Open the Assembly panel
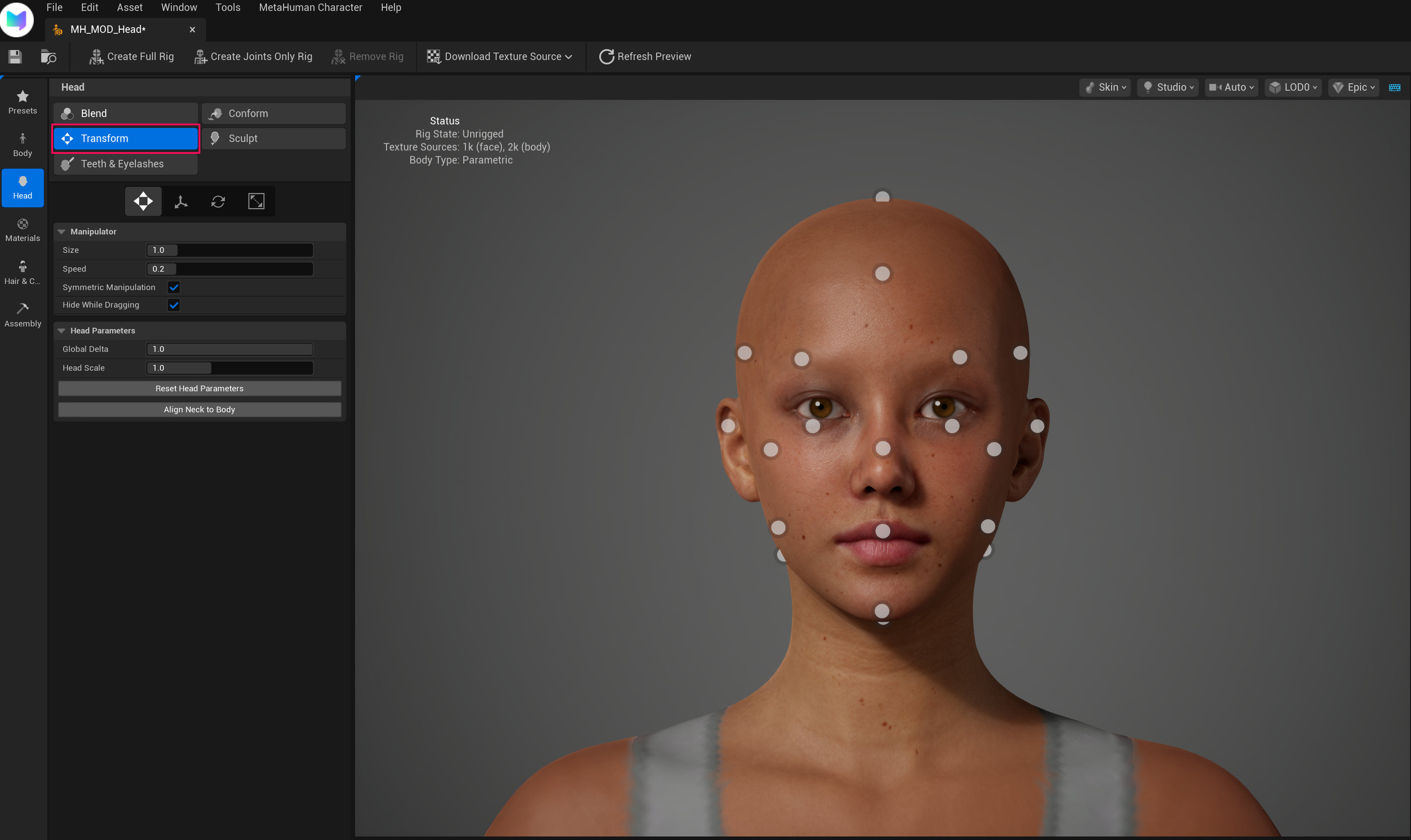 click(x=23, y=315)
